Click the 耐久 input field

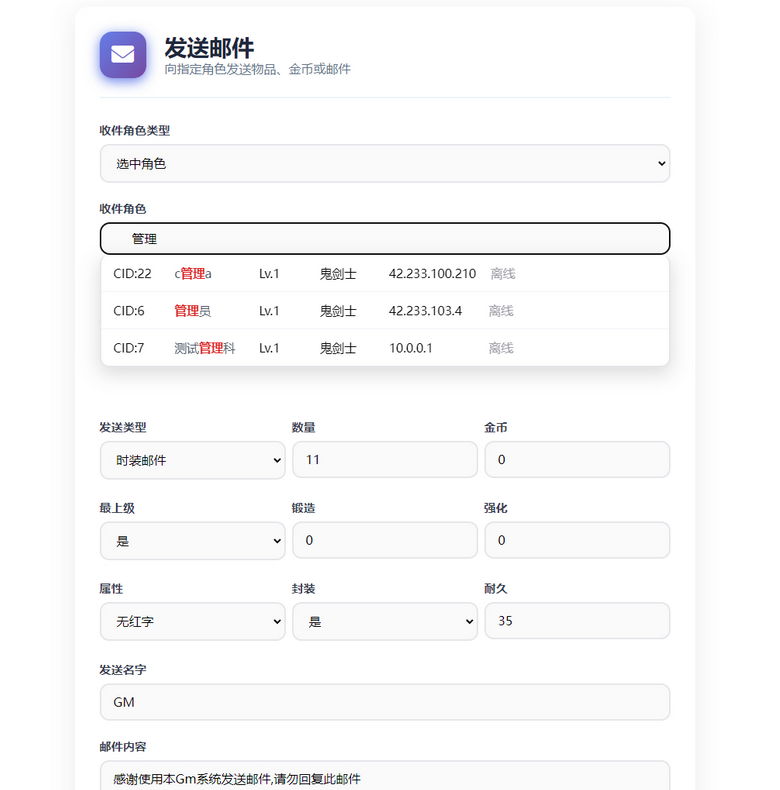tap(576, 621)
